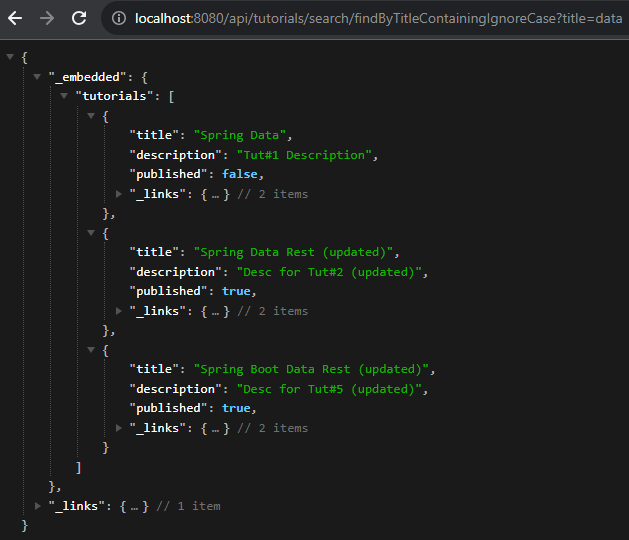Click the value "Desc for Tut#2 (updated)"
The width and height of the screenshot is (629, 540).
tap(329, 272)
